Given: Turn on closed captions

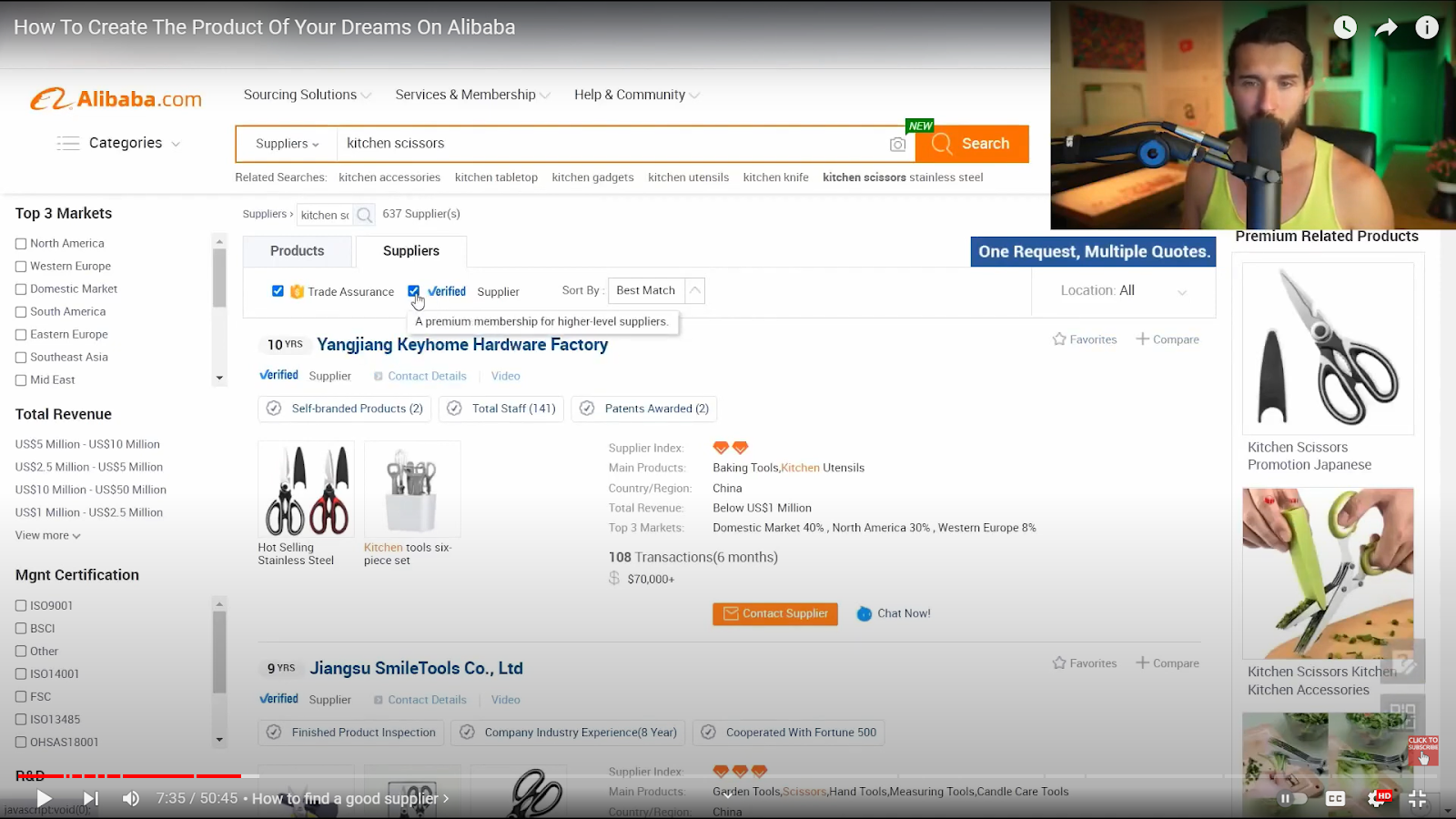Looking at the screenshot, I should tap(1335, 798).
